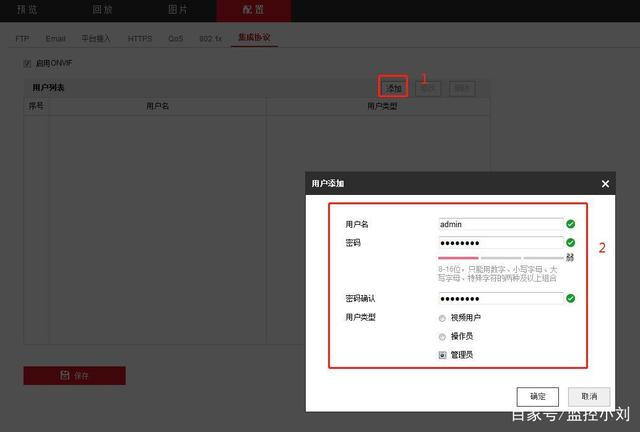
Task: Select the 管理员 radio button
Action: pos(442,355)
